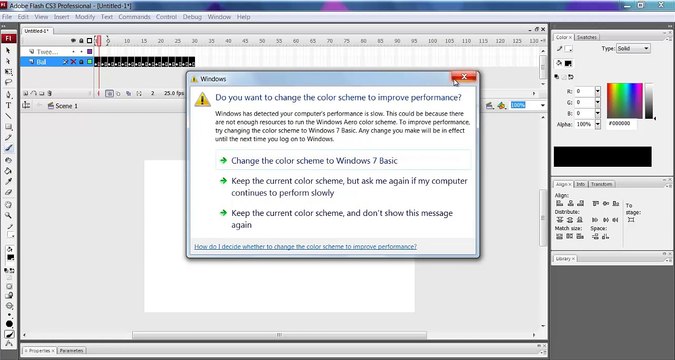Select the Eyedropper tool
The height and width of the screenshot is (360, 675).
9,182
